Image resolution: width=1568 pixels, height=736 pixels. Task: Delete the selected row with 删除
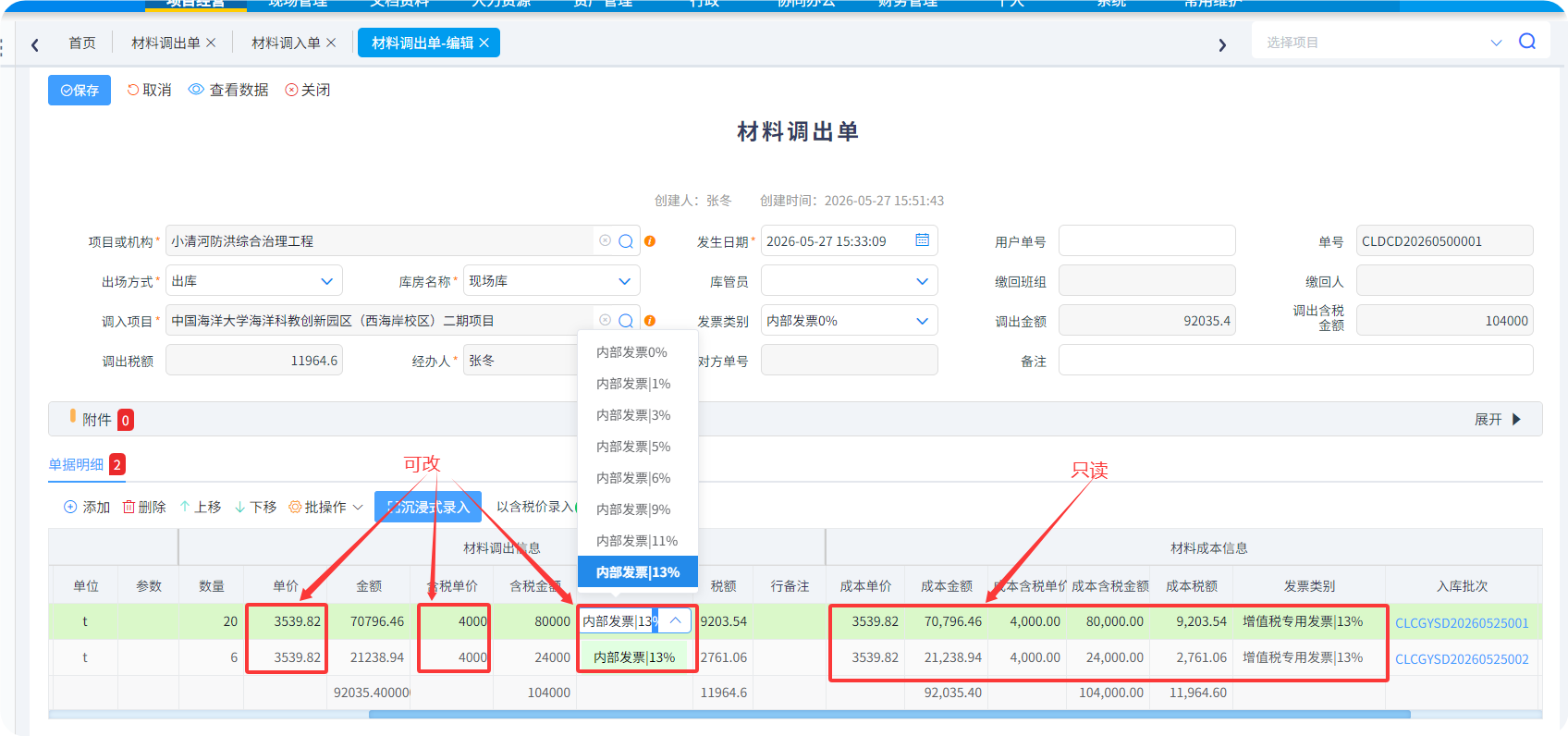pos(144,507)
